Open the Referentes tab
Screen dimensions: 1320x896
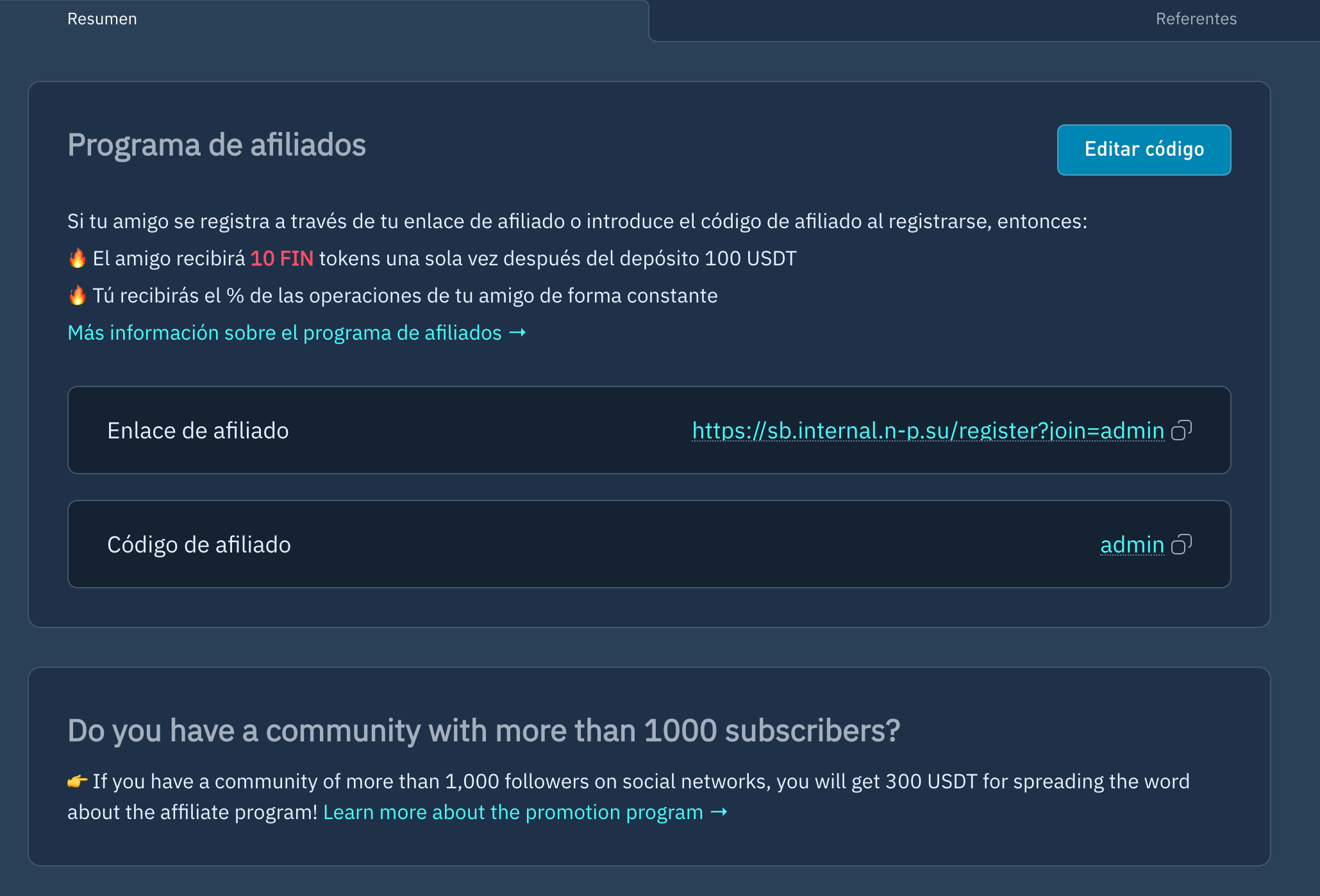click(x=1196, y=19)
